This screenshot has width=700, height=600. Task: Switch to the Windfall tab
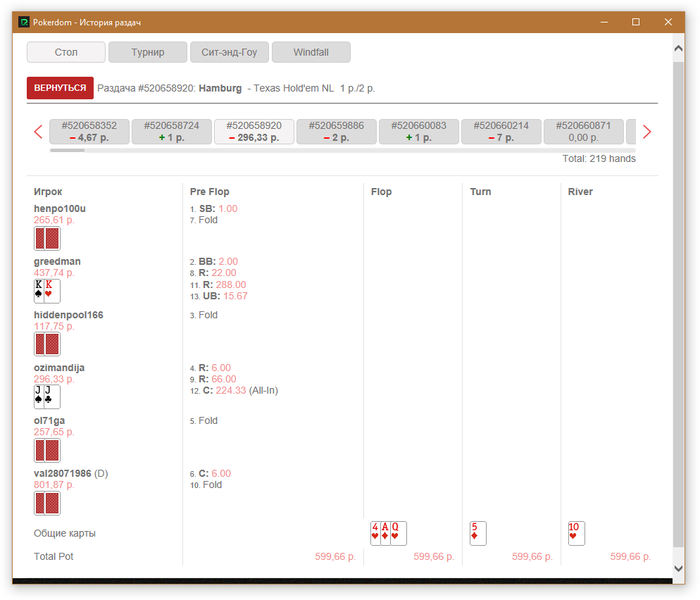pos(311,52)
